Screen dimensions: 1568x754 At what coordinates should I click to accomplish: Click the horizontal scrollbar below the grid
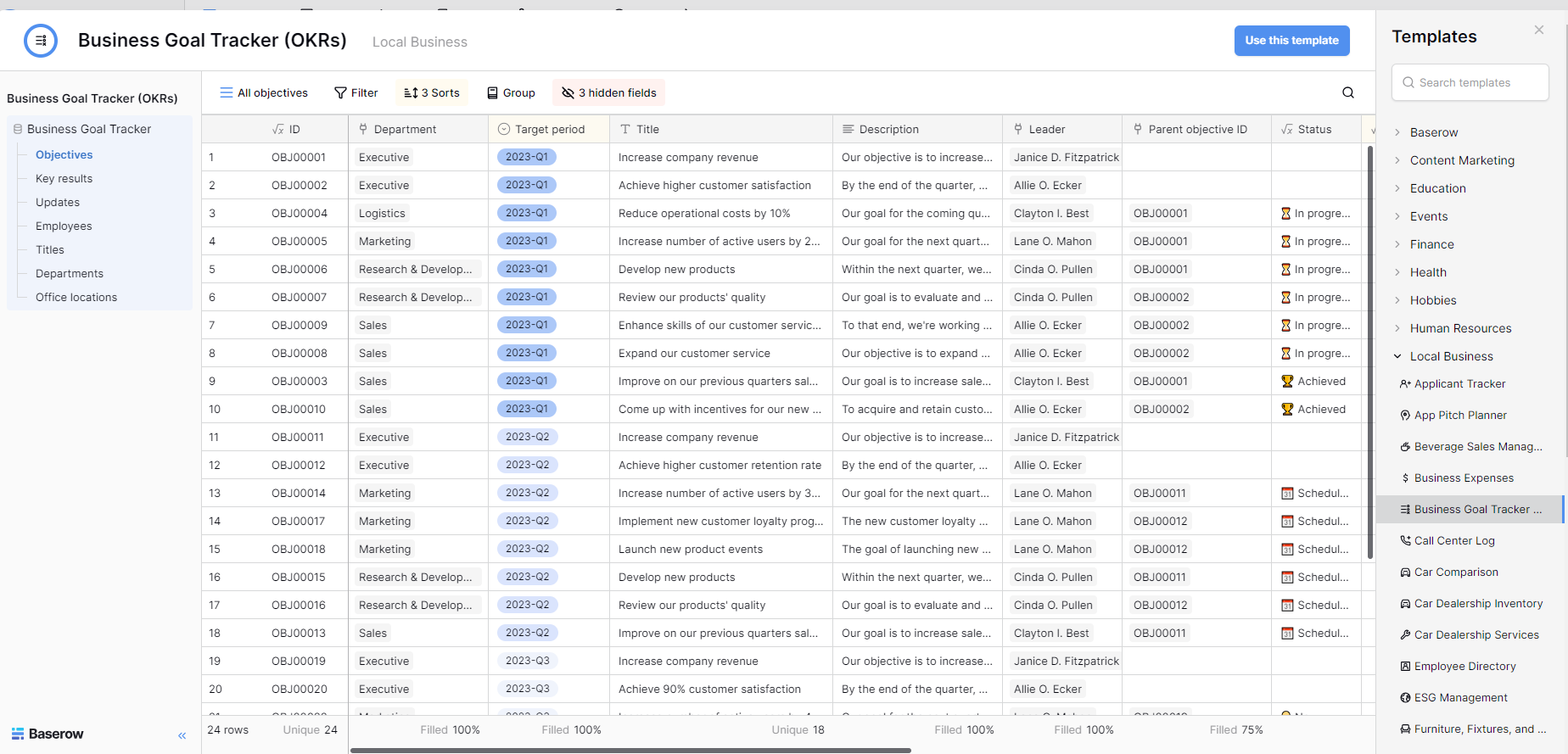tap(630, 750)
